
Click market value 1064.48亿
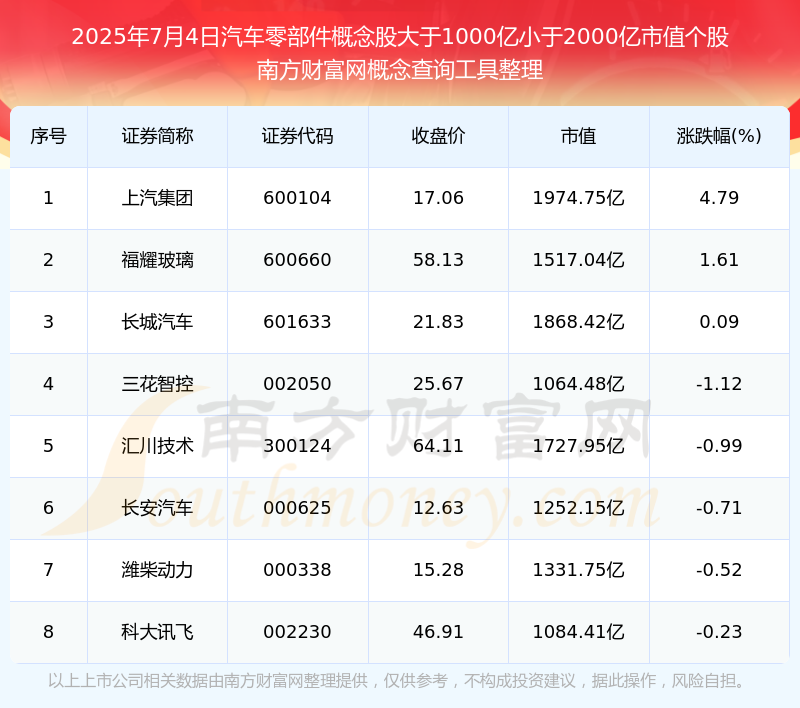click(x=579, y=384)
